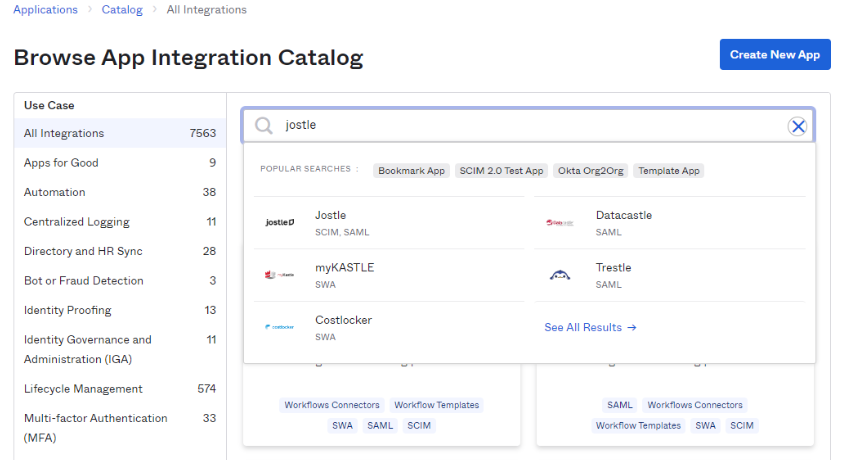The height and width of the screenshot is (460, 847).
Task: Click the Browse App Integration Catalog title
Action: coord(189,58)
